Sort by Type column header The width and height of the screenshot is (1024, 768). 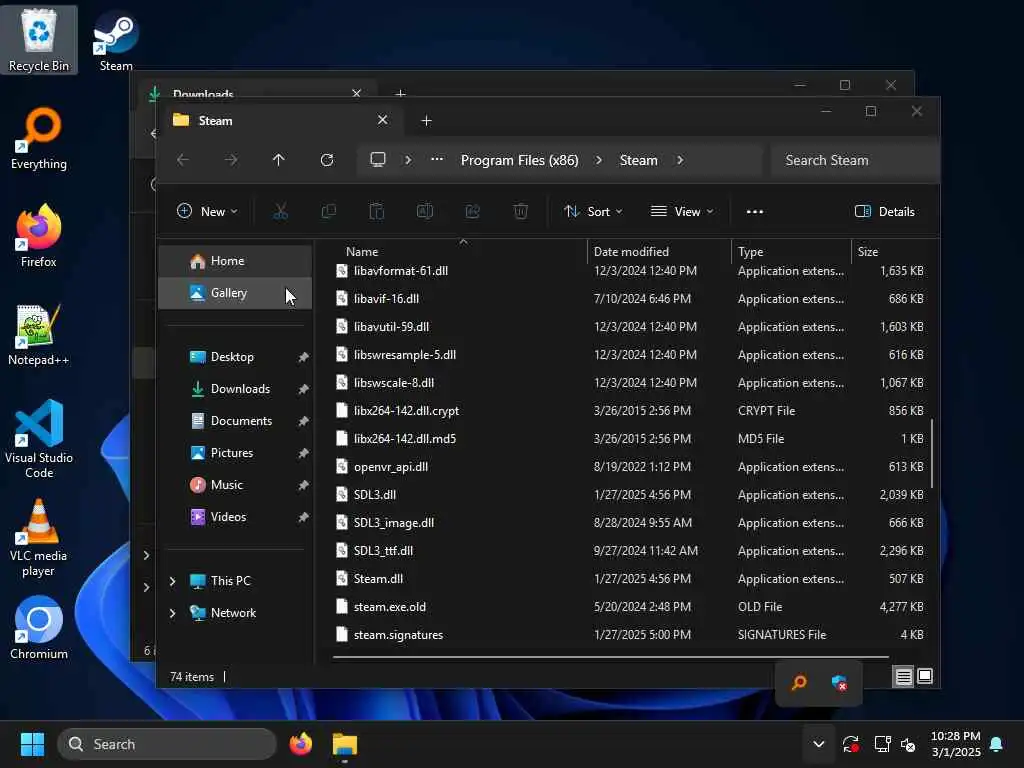tap(792, 251)
